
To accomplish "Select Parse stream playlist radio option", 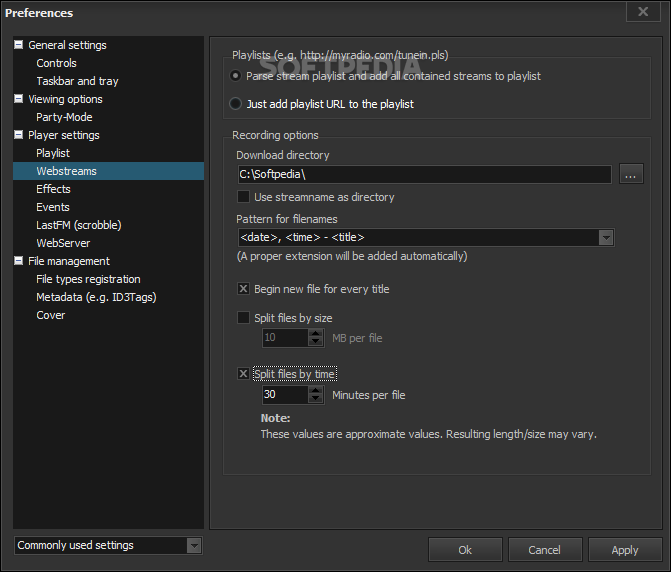I will tap(235, 76).
